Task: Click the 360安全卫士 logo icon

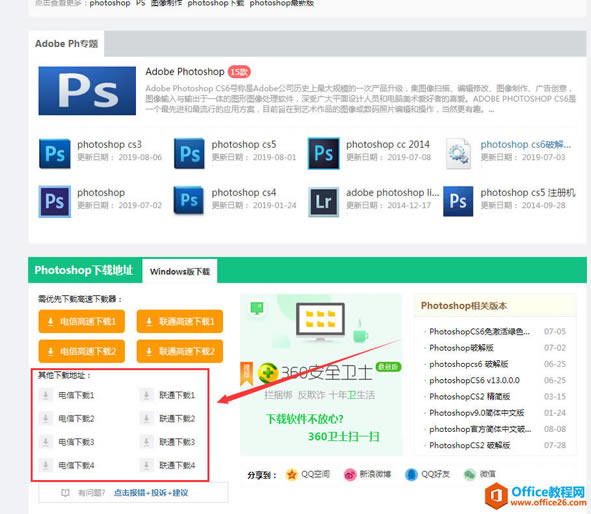Action: [x=268, y=373]
